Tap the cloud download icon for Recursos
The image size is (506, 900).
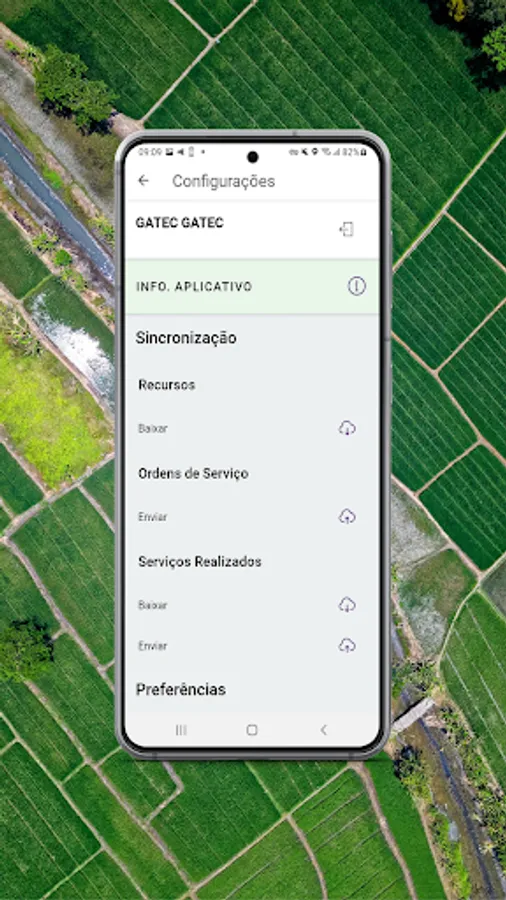coord(347,428)
